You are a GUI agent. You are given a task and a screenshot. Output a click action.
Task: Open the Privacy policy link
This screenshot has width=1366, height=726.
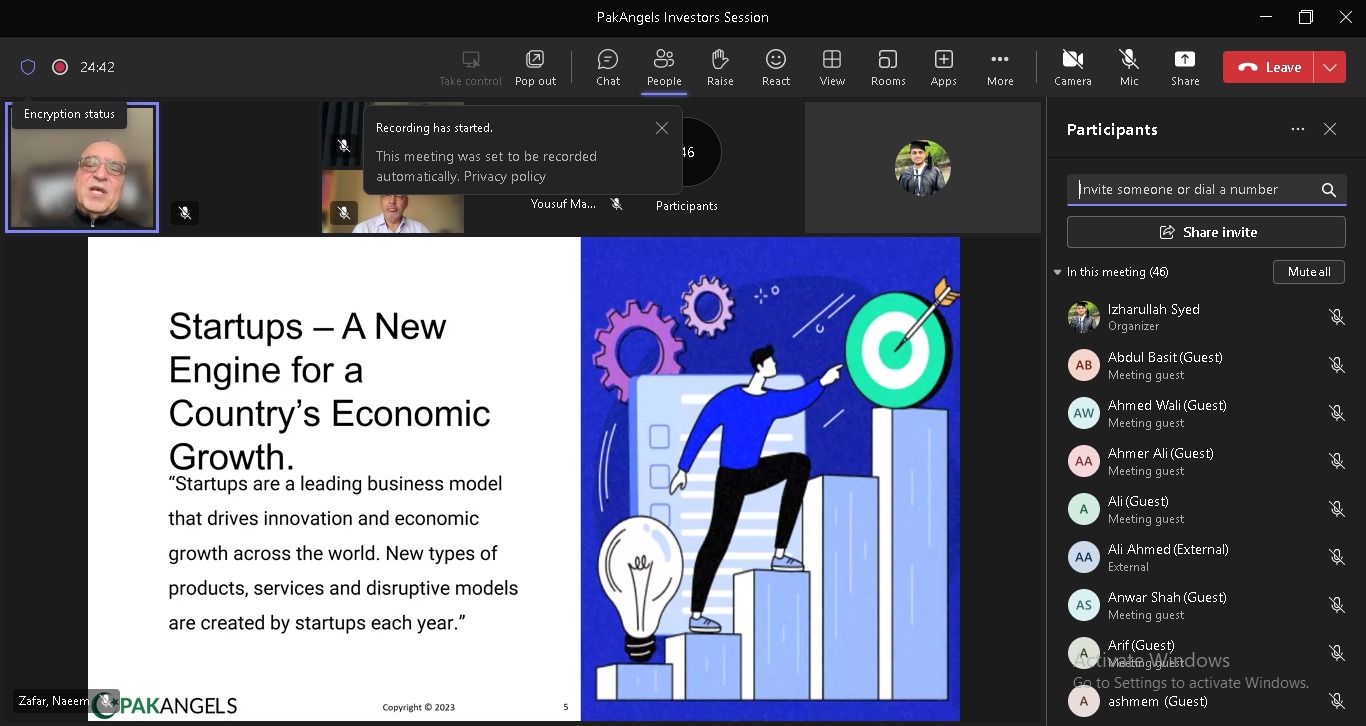(505, 176)
